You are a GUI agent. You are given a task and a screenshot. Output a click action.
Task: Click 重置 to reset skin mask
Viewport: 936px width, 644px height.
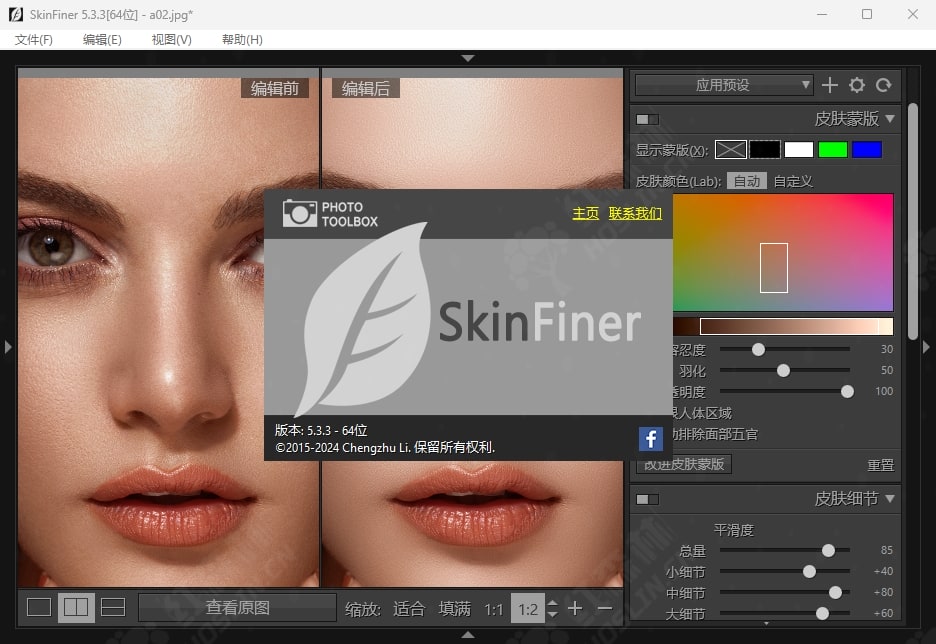880,465
